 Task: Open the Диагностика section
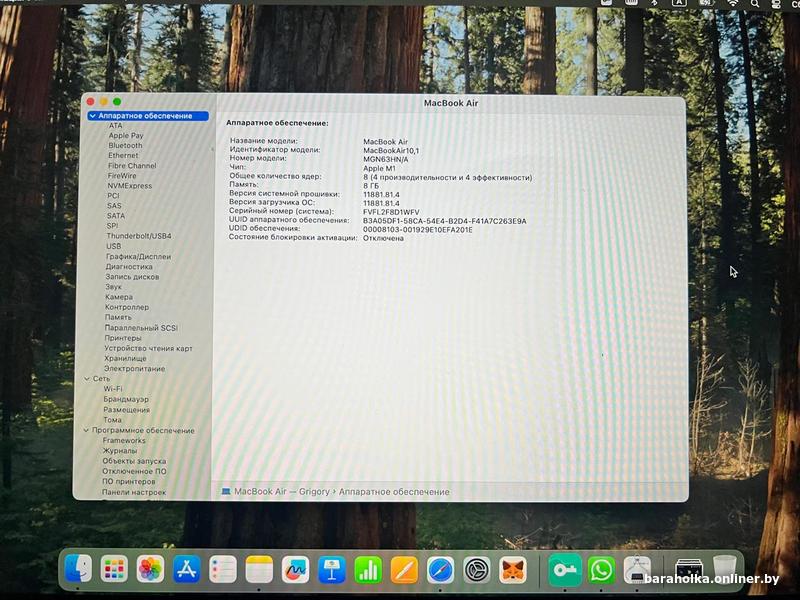[129, 267]
